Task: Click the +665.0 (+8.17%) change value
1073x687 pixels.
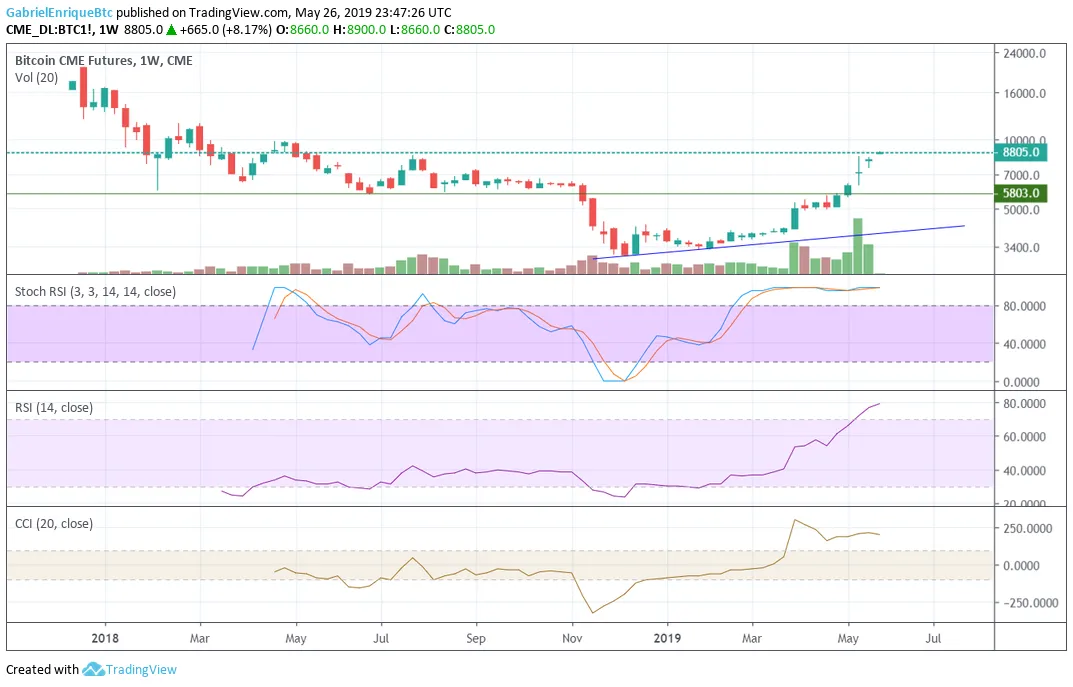Action: pyautogui.click(x=226, y=29)
